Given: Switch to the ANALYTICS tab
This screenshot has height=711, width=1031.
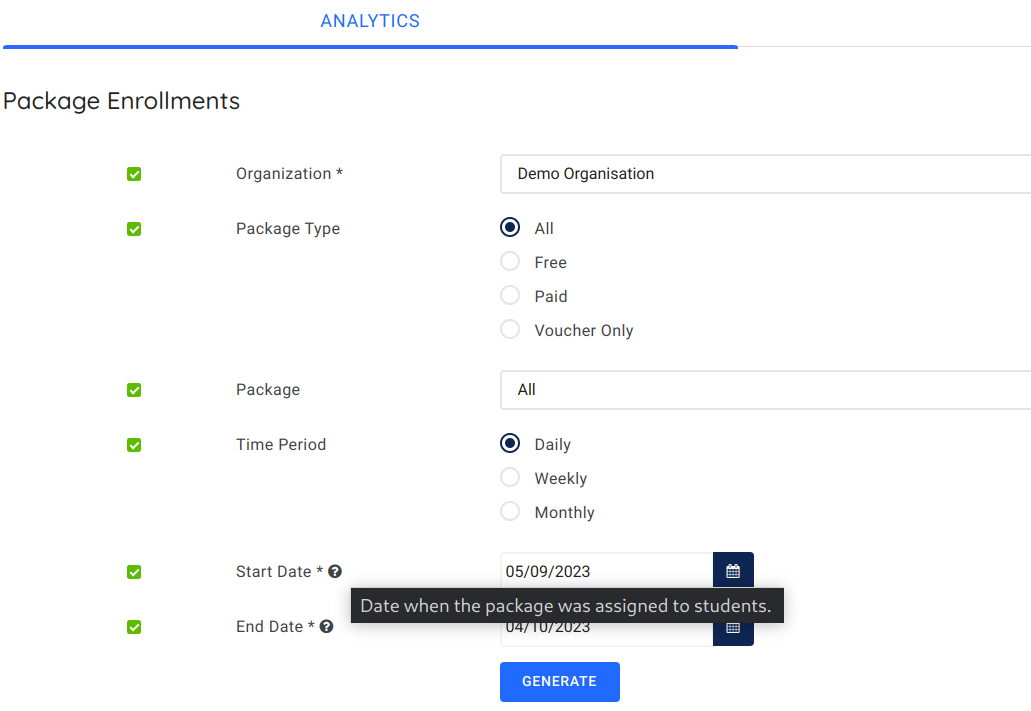Looking at the screenshot, I should pyautogui.click(x=370, y=20).
